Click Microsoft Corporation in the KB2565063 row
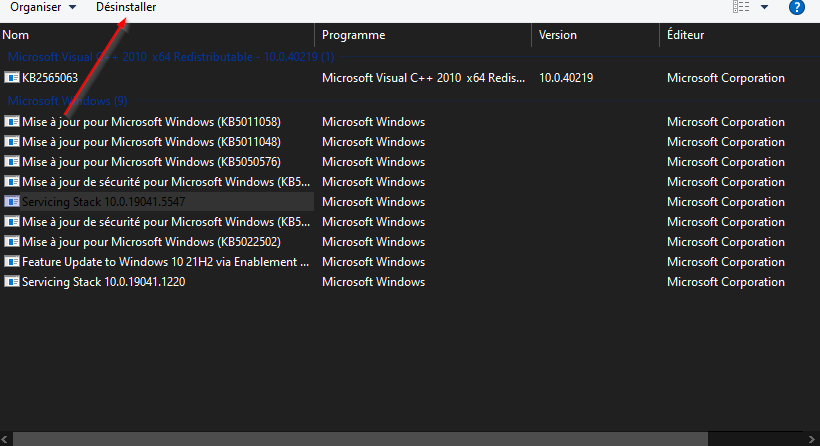Viewport: 820px width, 446px height. tap(725, 78)
